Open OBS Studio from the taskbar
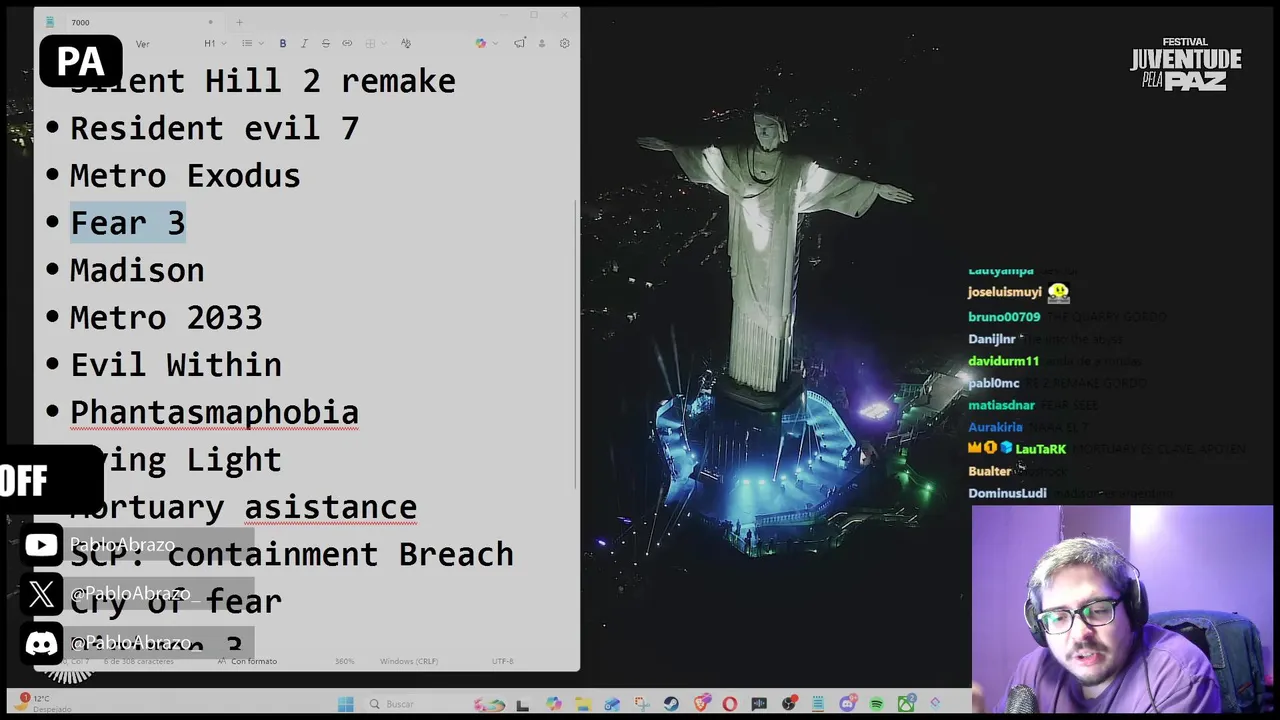Viewport: 1280px width, 720px height. [x=789, y=704]
